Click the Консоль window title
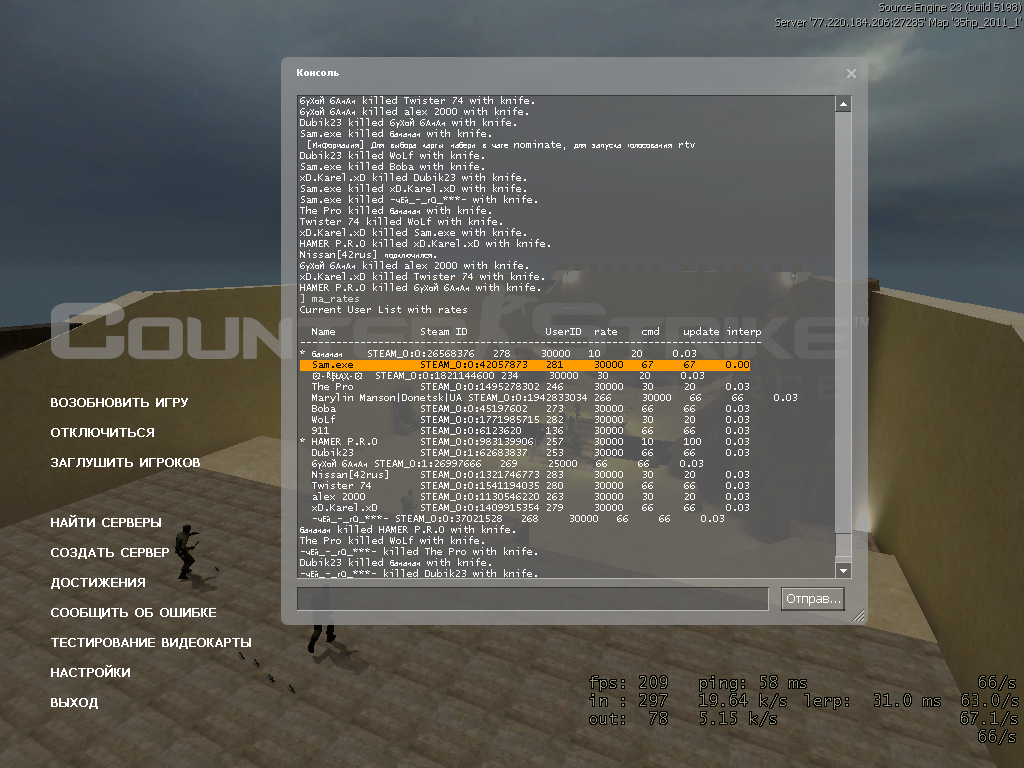The height and width of the screenshot is (768, 1024). [317, 72]
